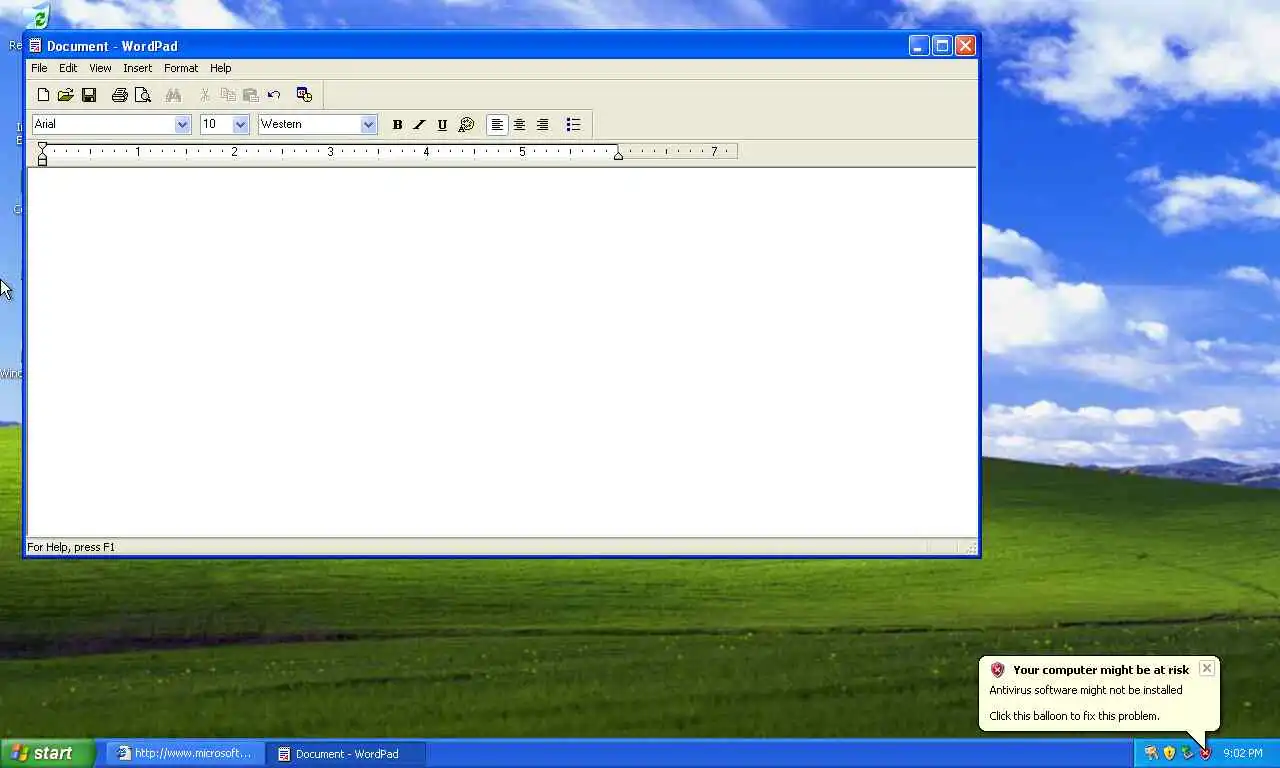Viewport: 1280px width, 768px height.
Task: Click inside the font size field
Action: coord(216,124)
